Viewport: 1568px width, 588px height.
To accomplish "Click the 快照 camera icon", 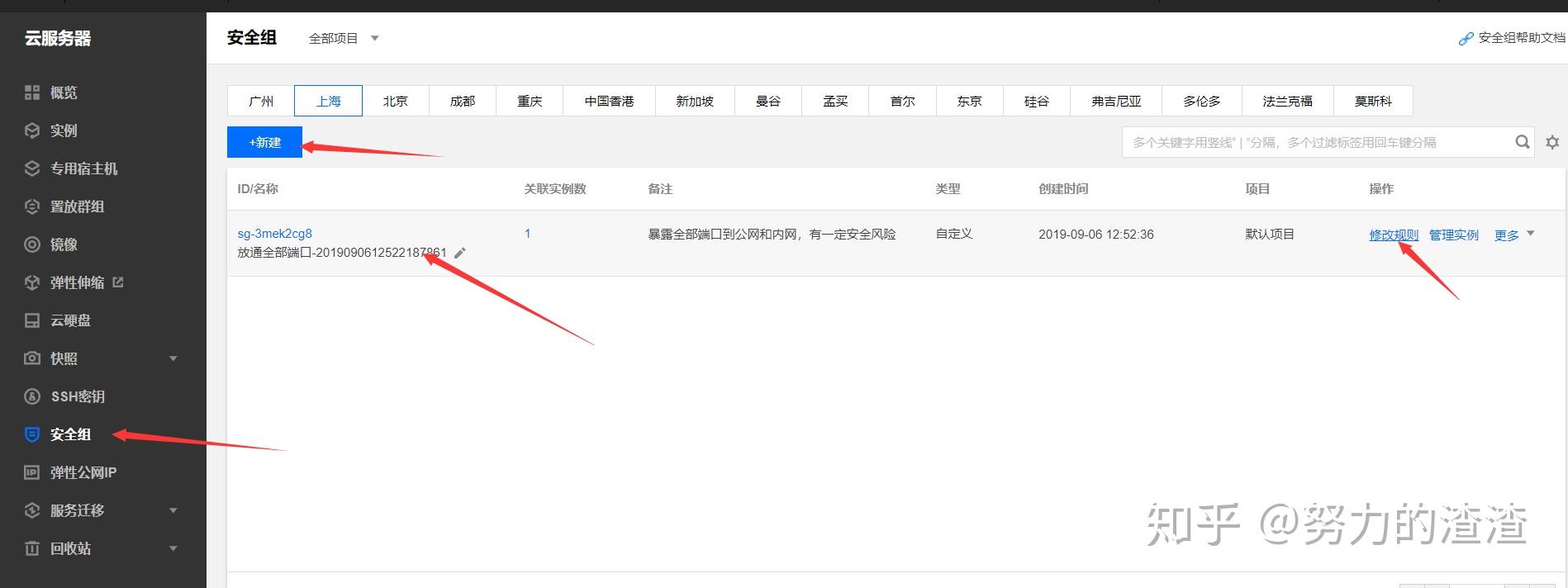I will 32,358.
